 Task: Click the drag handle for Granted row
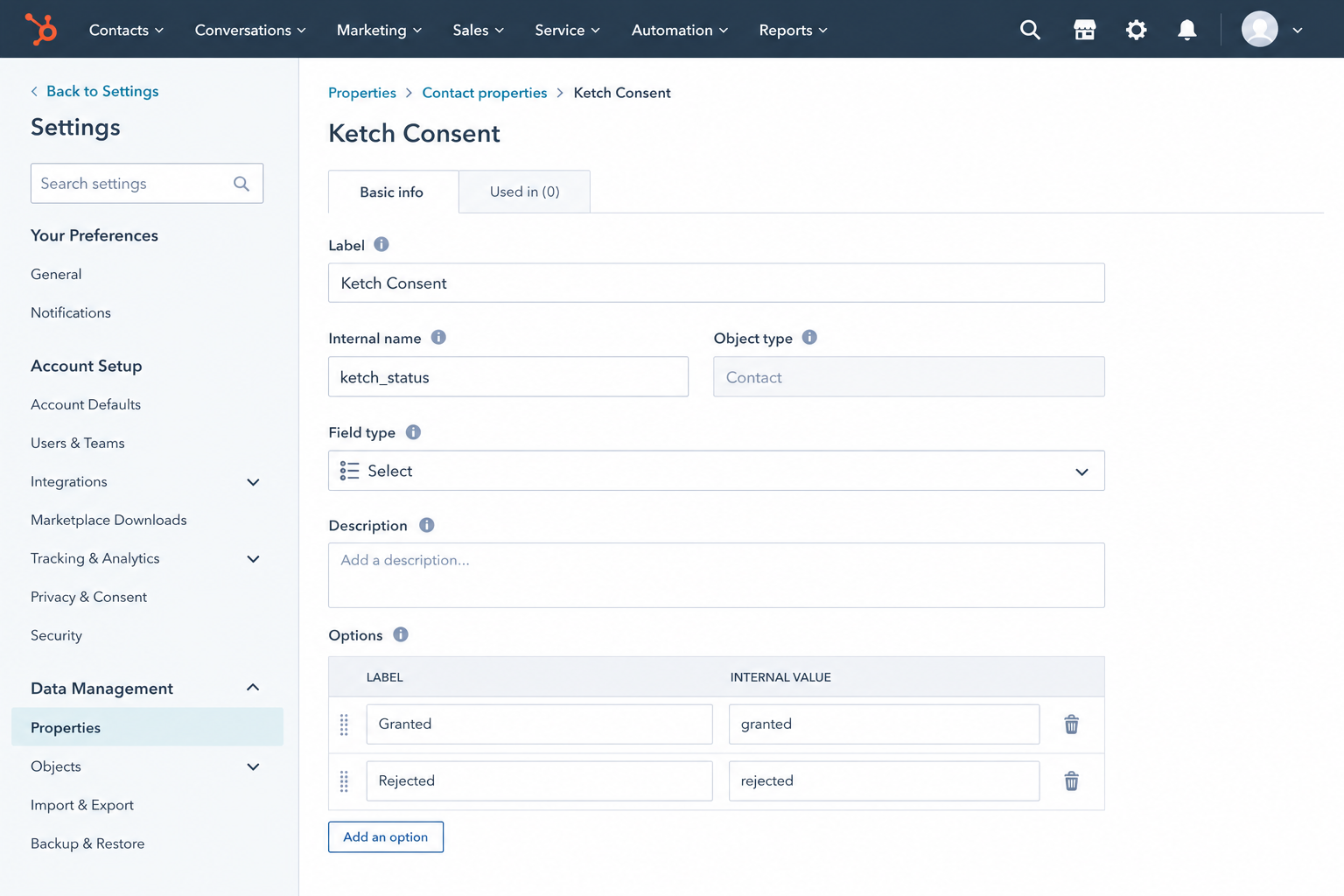tap(344, 724)
